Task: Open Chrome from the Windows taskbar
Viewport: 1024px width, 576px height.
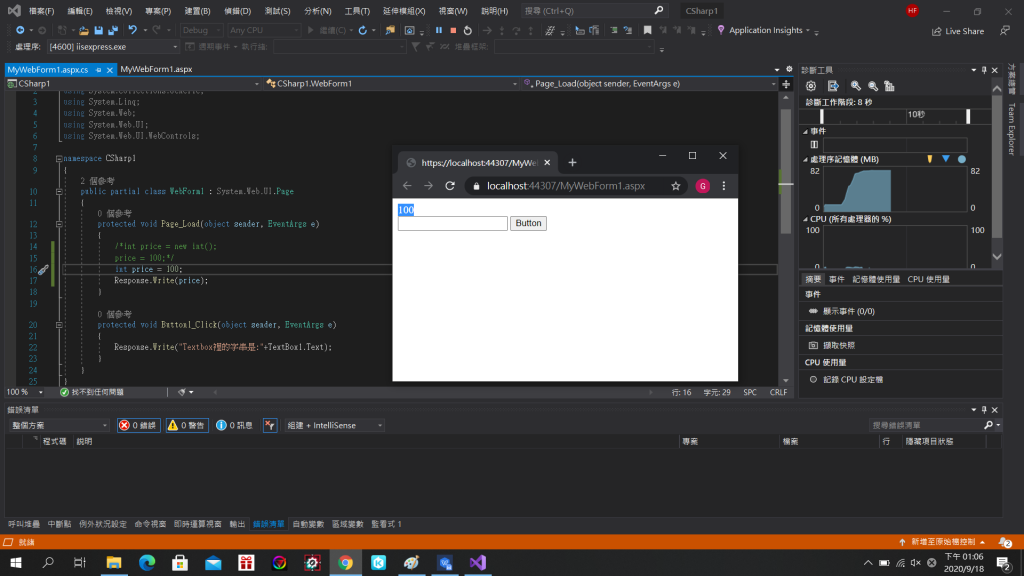Action: click(345, 563)
